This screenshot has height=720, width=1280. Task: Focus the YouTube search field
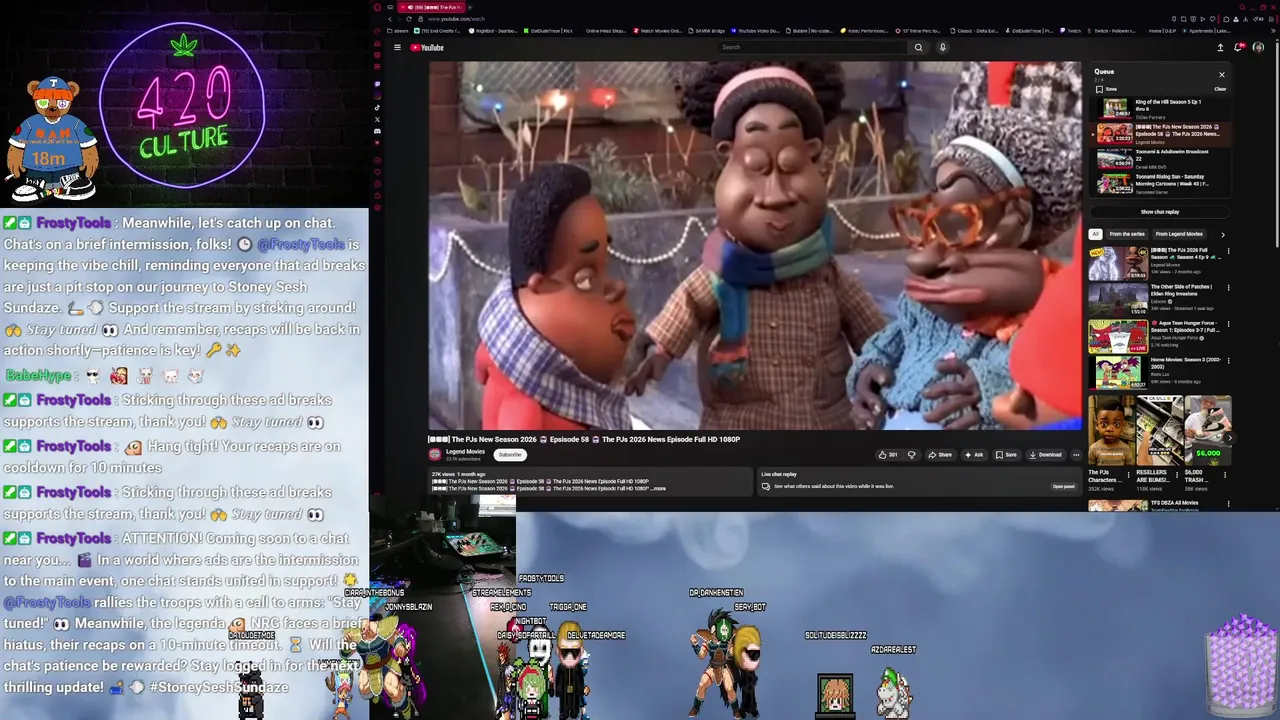tap(813, 47)
